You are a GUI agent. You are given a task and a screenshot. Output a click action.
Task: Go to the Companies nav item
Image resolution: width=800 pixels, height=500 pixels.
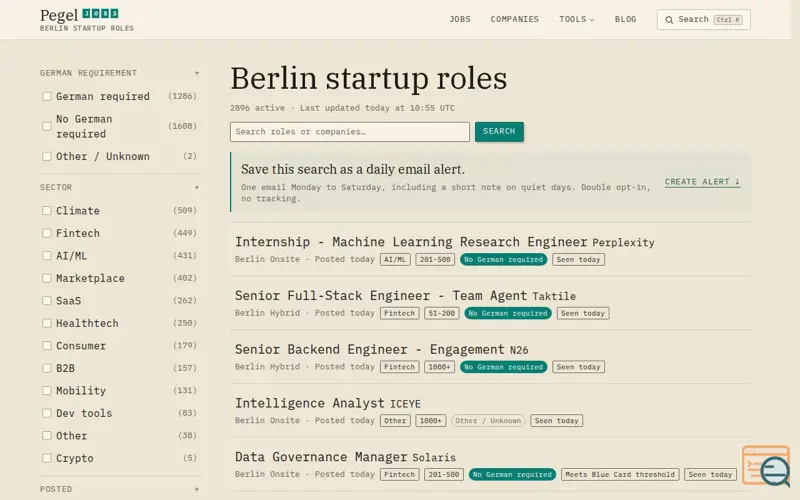point(514,19)
